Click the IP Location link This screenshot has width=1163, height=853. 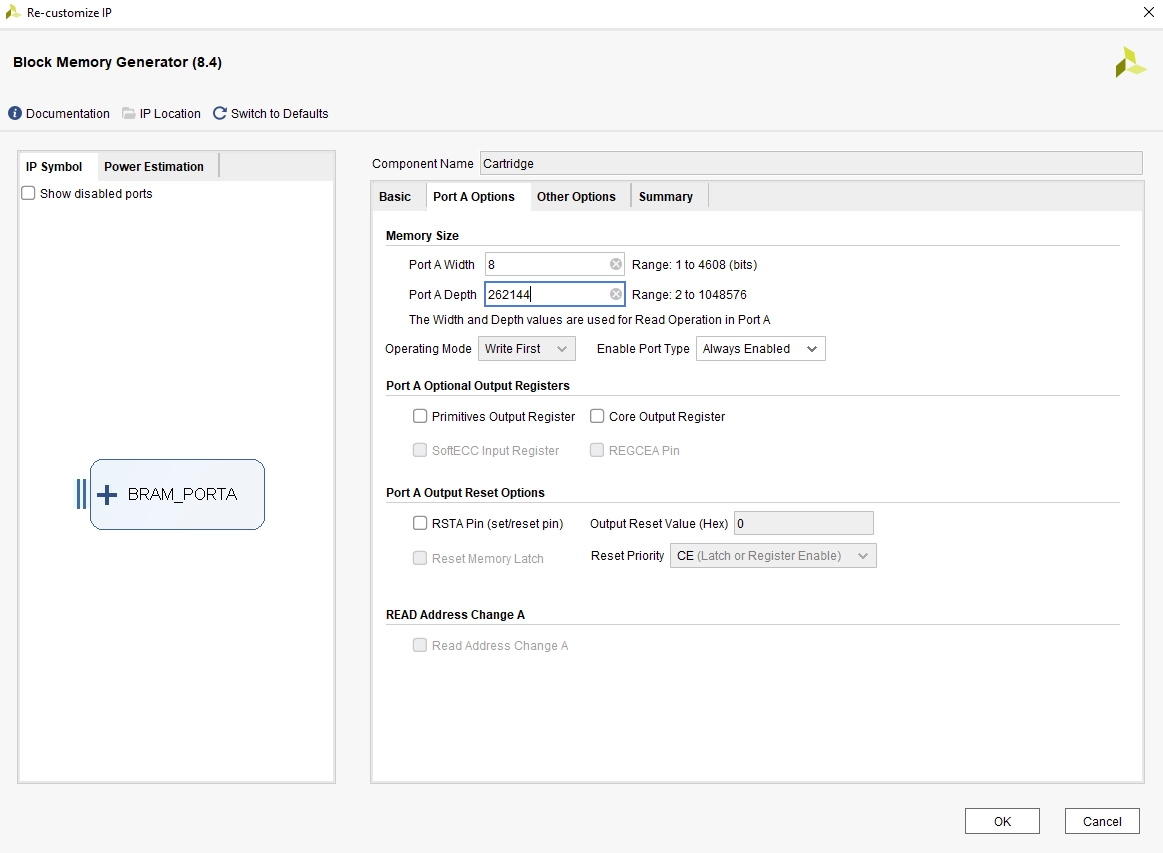point(170,113)
